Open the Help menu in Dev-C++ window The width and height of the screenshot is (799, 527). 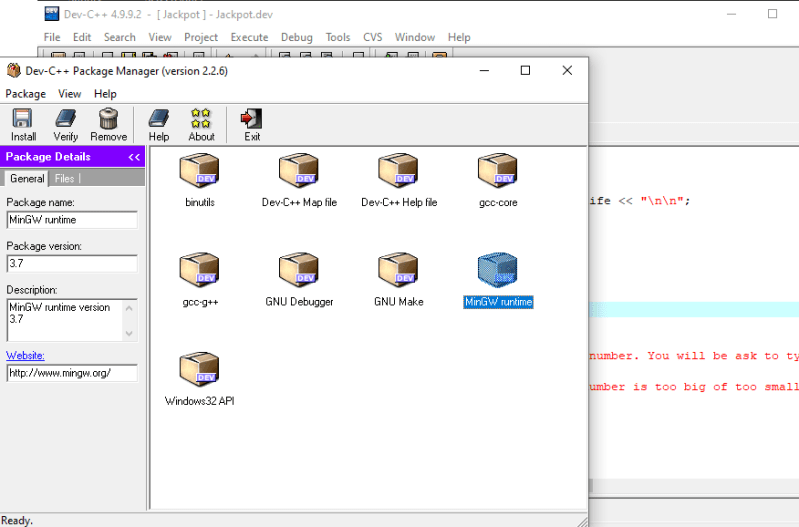(x=459, y=37)
